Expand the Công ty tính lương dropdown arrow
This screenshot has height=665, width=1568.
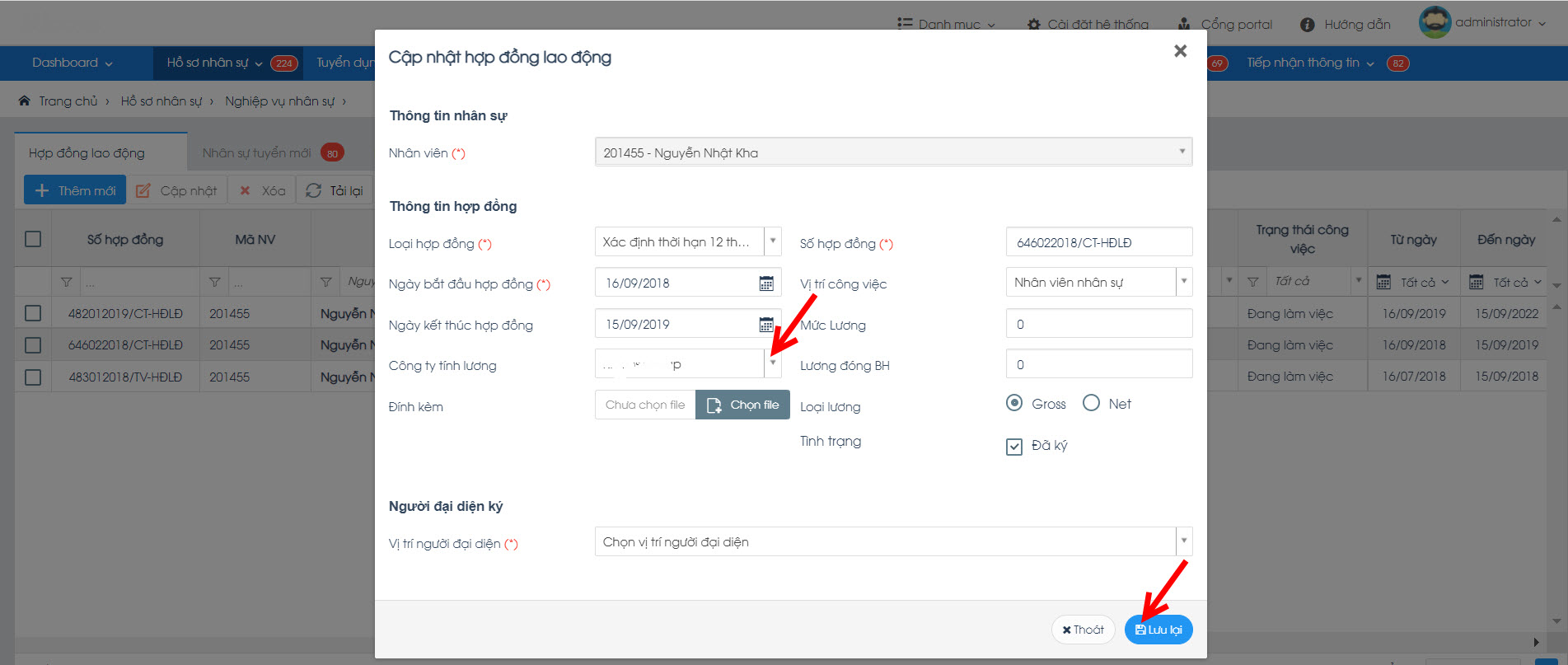click(x=772, y=363)
